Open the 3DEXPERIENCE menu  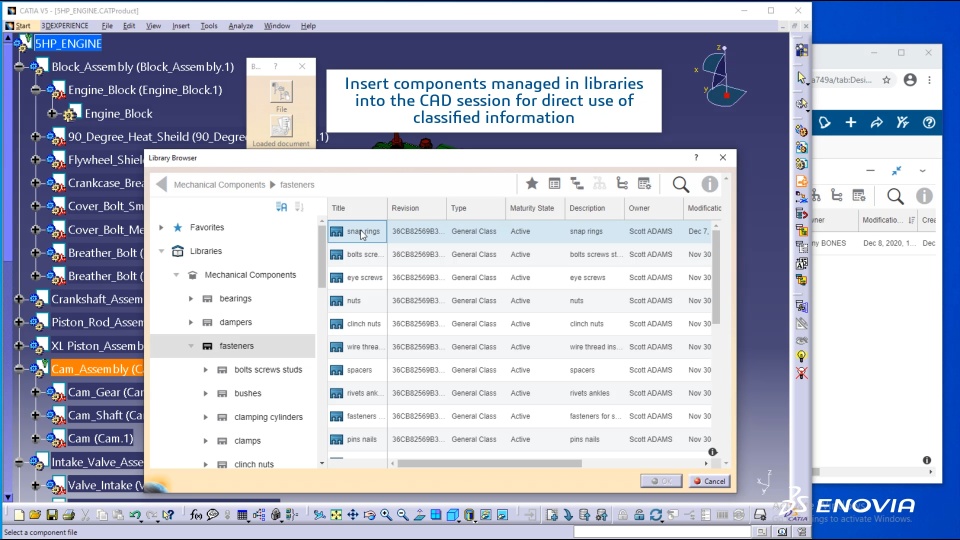pyautogui.click(x=65, y=26)
